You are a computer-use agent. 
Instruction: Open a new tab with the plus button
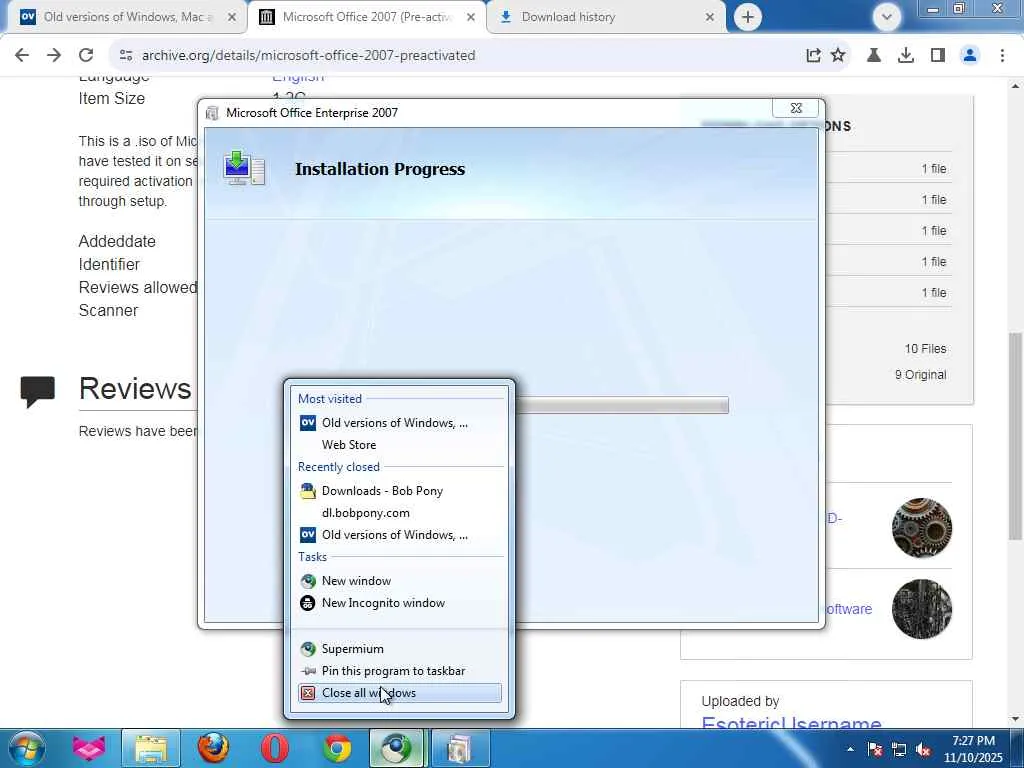pyautogui.click(x=748, y=17)
